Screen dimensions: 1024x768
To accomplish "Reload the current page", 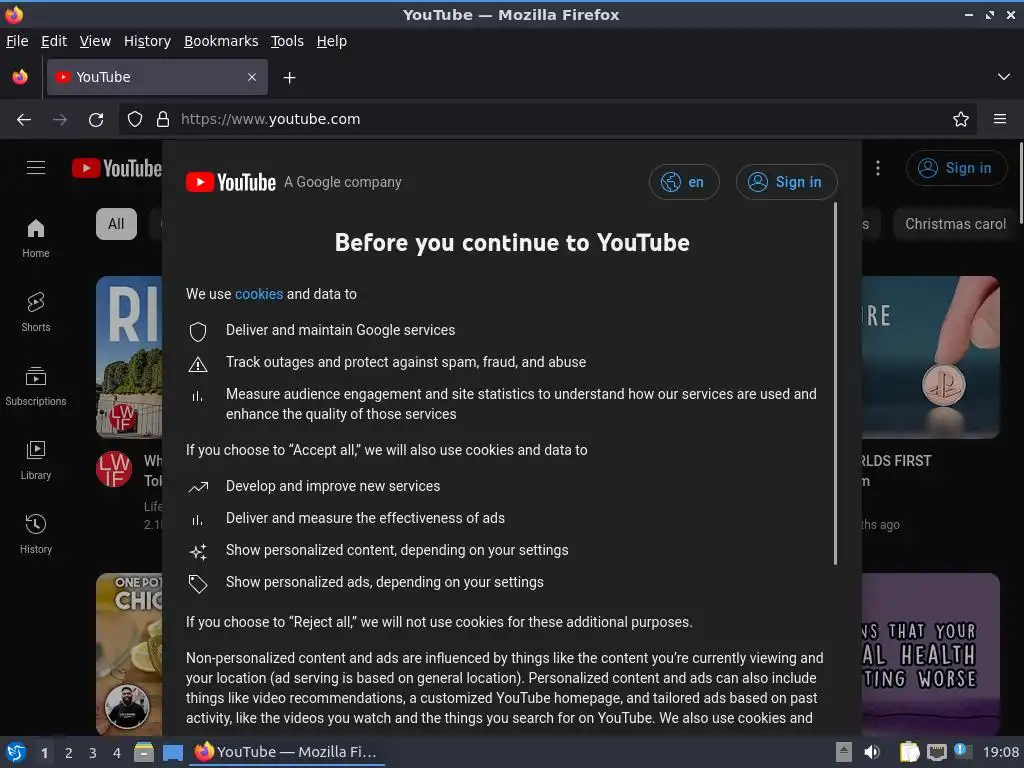I will 96,120.
